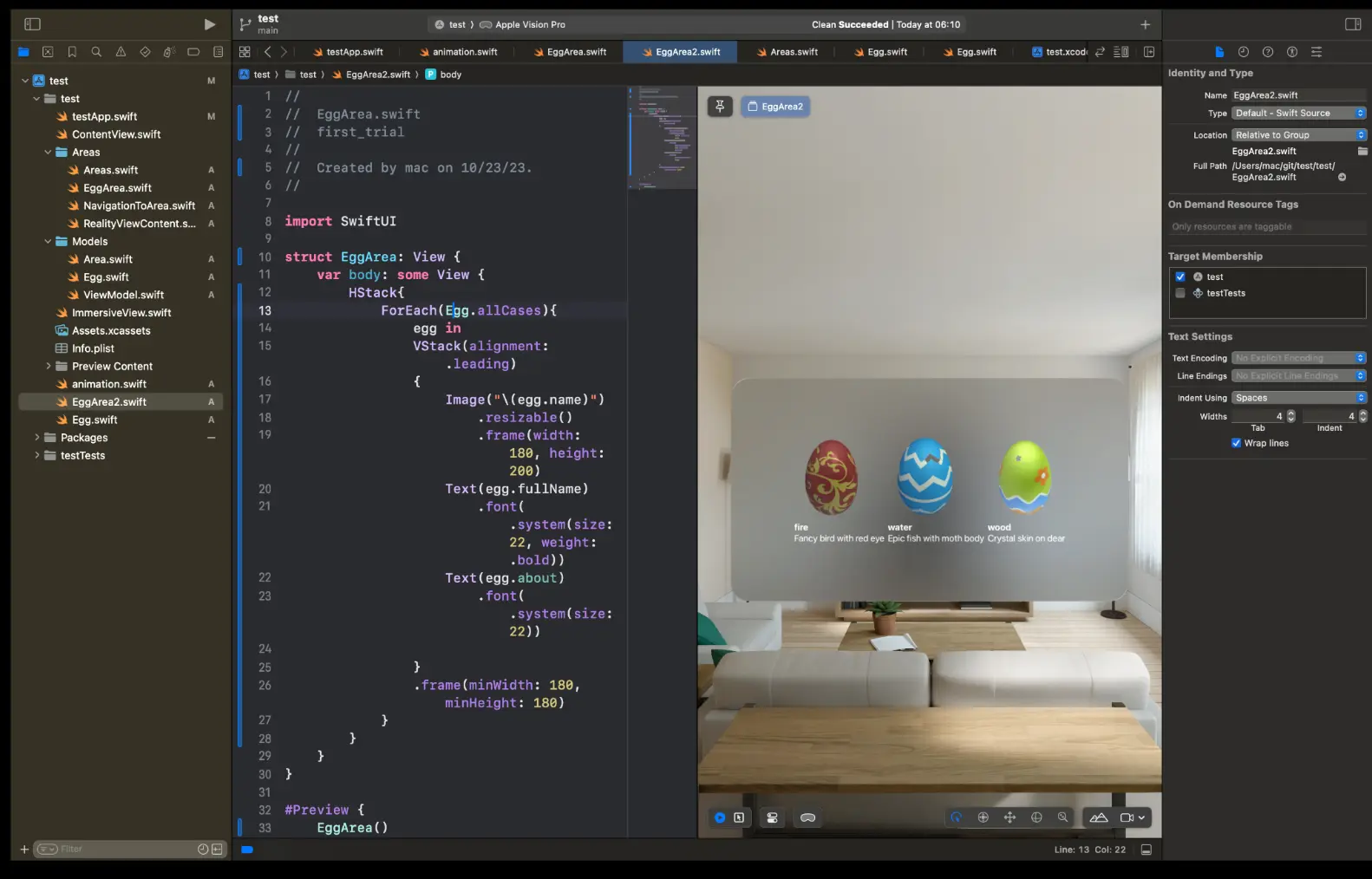Open the Issue navigator warning icon
The height and width of the screenshot is (879, 1372).
(x=121, y=52)
